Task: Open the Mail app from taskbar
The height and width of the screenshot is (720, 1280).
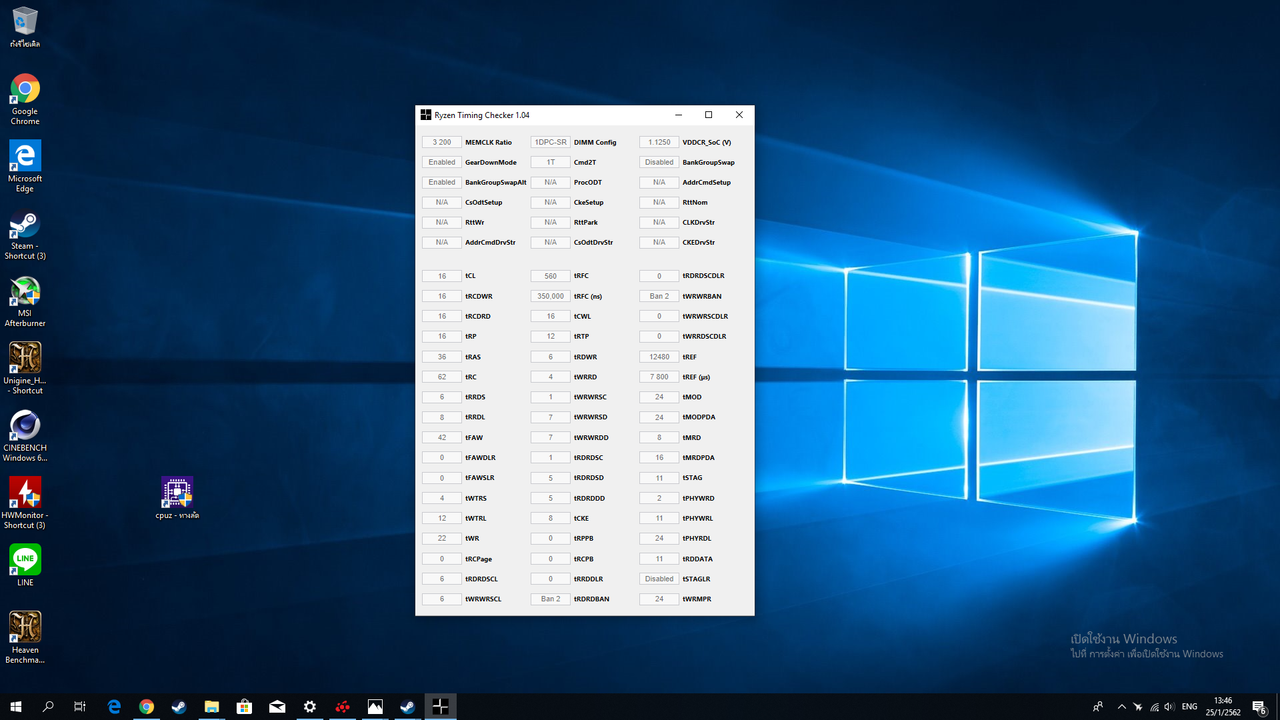Action: click(277, 706)
